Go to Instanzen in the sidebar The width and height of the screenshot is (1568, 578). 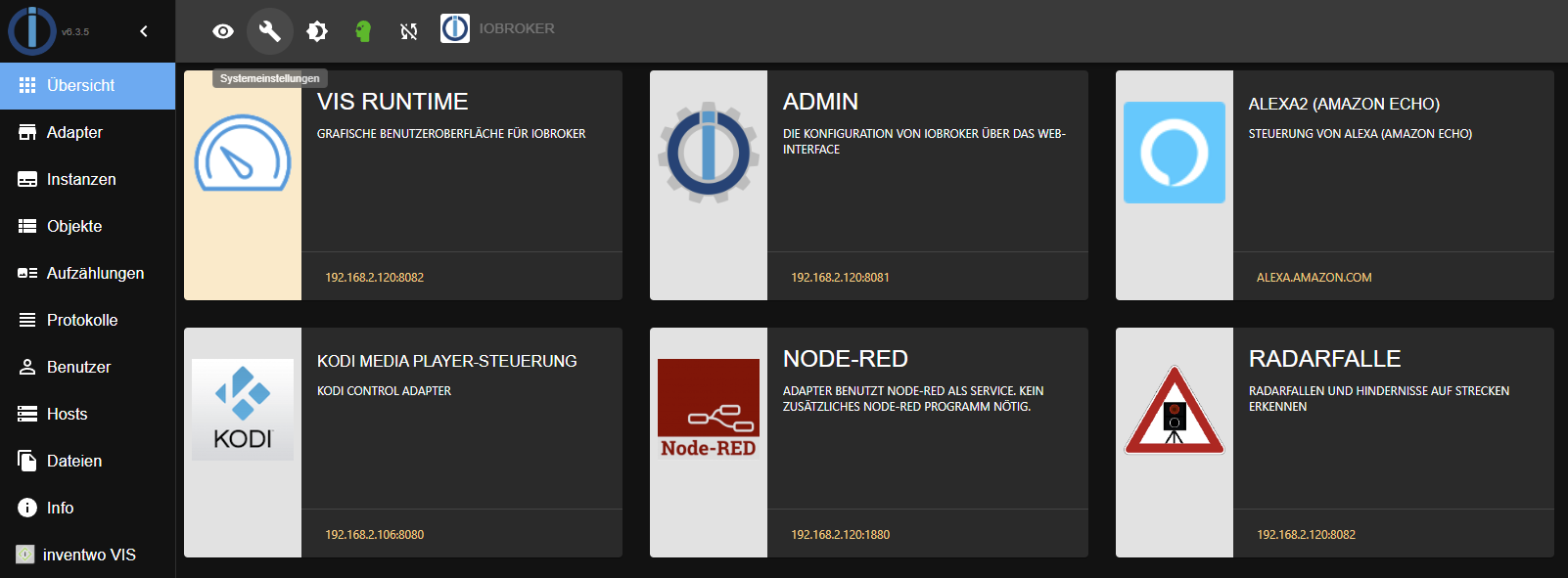[x=88, y=180]
